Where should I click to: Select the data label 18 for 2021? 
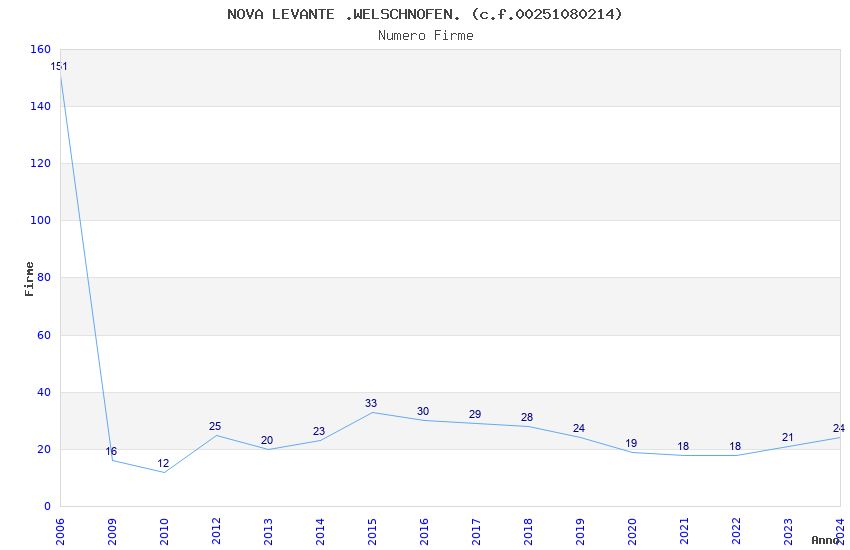pos(683,446)
